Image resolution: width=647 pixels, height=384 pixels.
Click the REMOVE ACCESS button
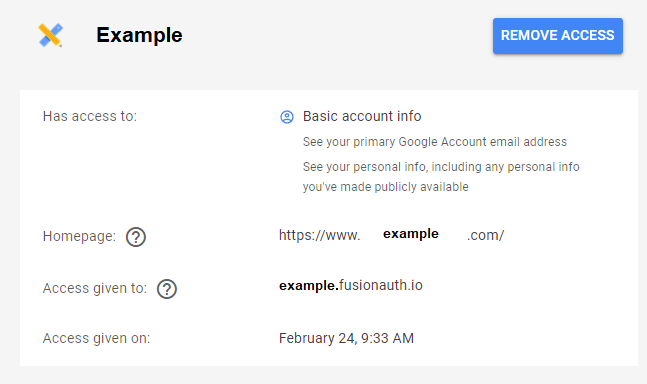pyautogui.click(x=557, y=36)
